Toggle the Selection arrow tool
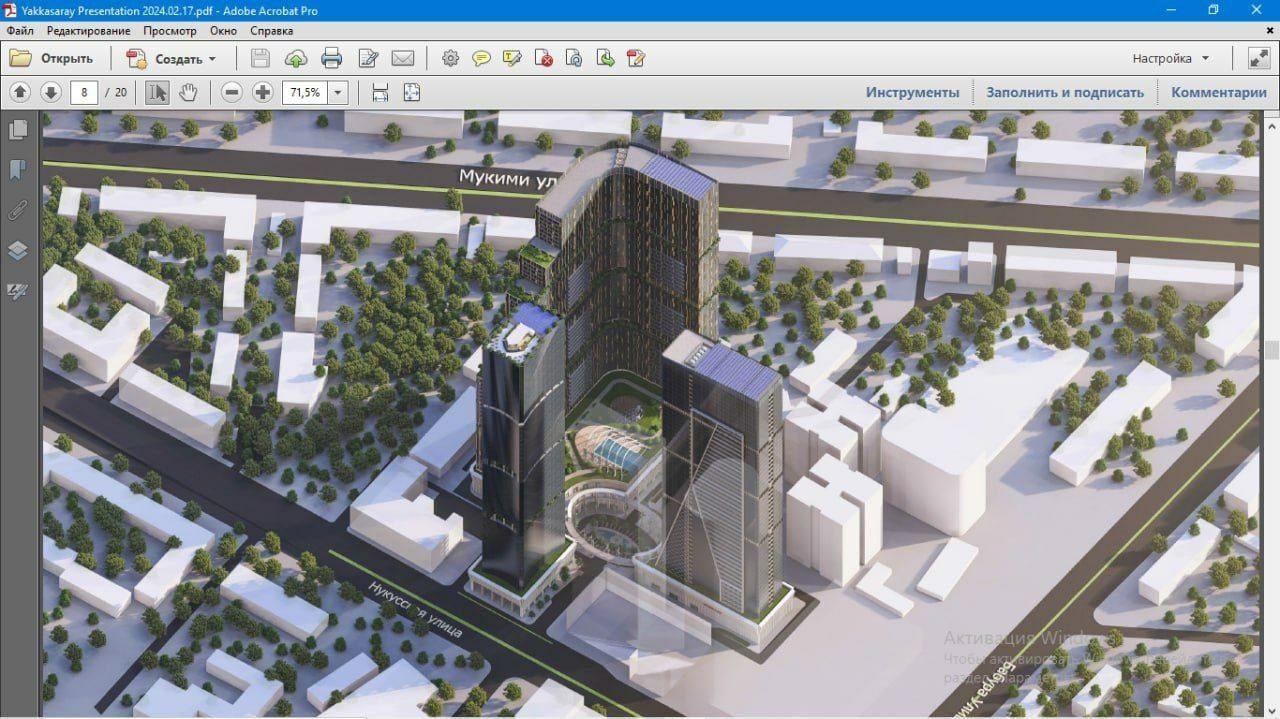 (157, 93)
